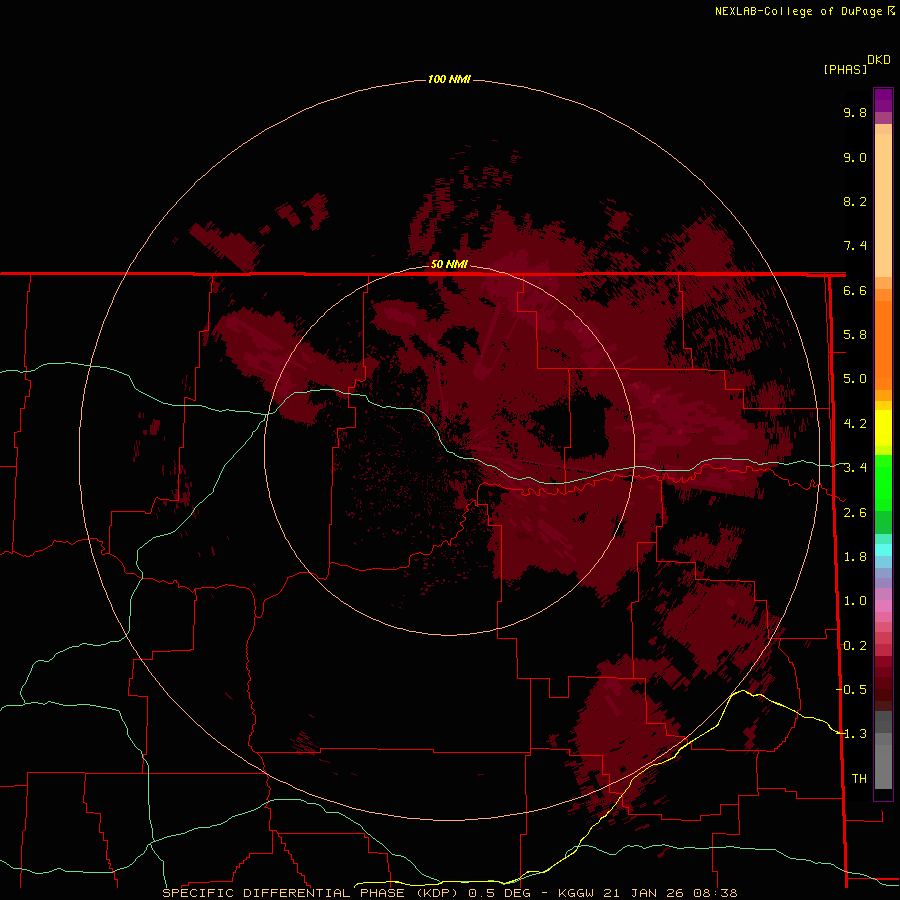Click the [PHAS] label above the color bar
Screen dimensions: 900x900
(x=845, y=69)
